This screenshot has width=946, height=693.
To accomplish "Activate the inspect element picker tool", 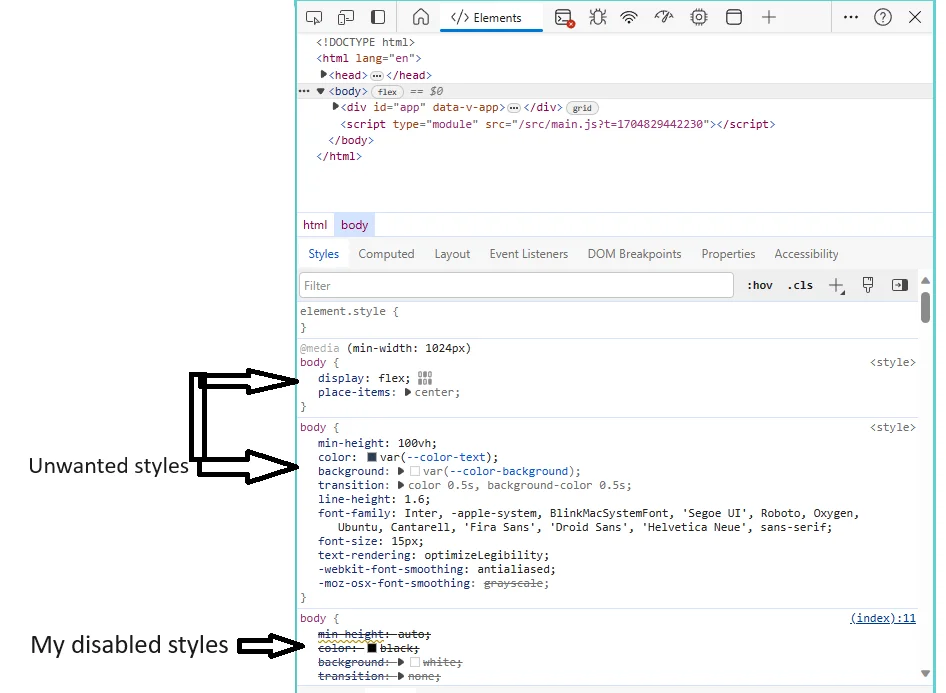I will (314, 17).
